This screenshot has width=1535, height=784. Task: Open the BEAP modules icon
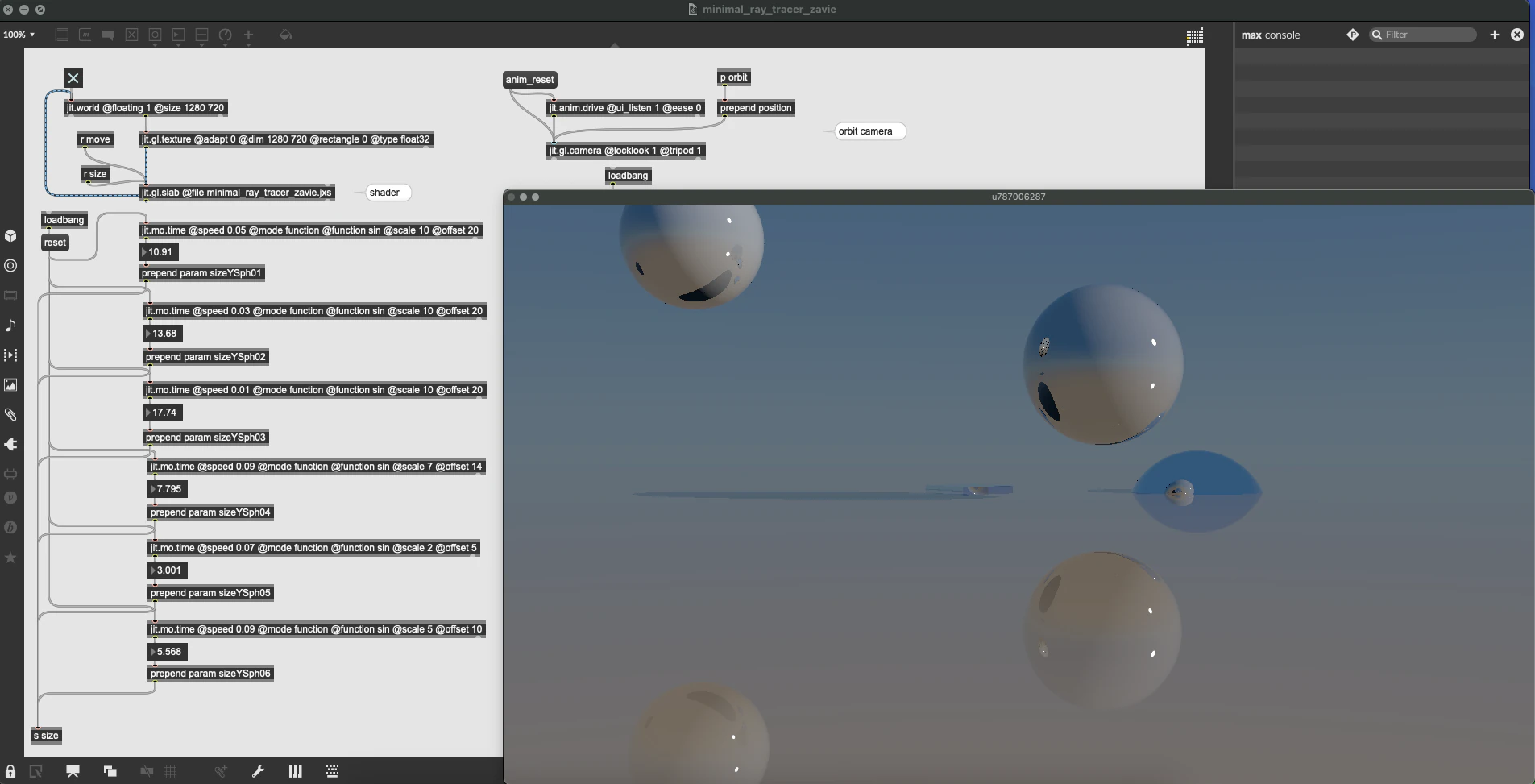(x=10, y=528)
